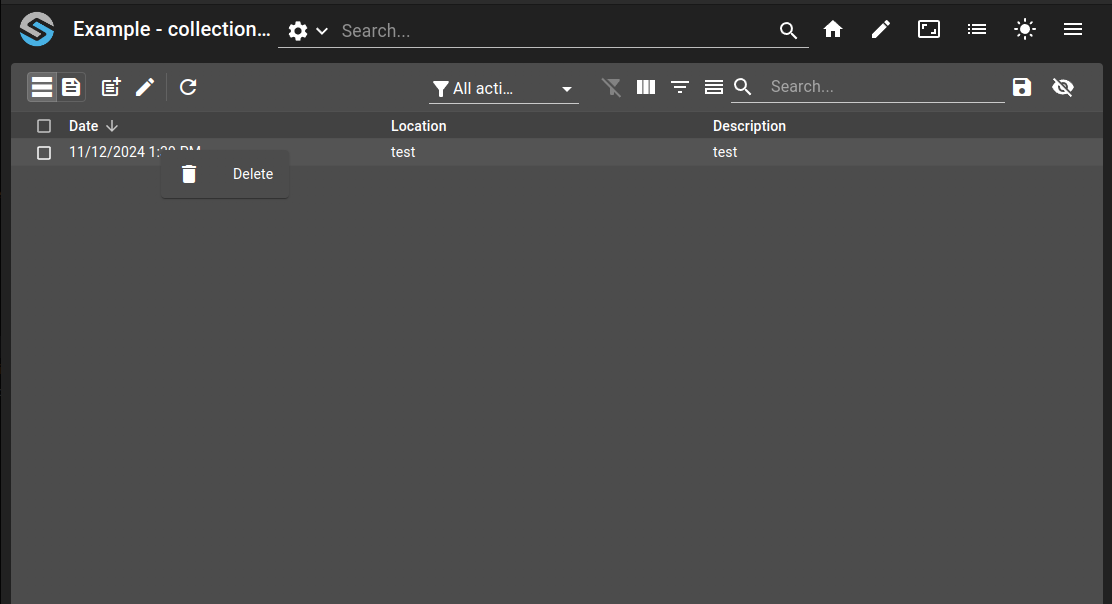Open the sort/filter lines icon

tap(680, 87)
